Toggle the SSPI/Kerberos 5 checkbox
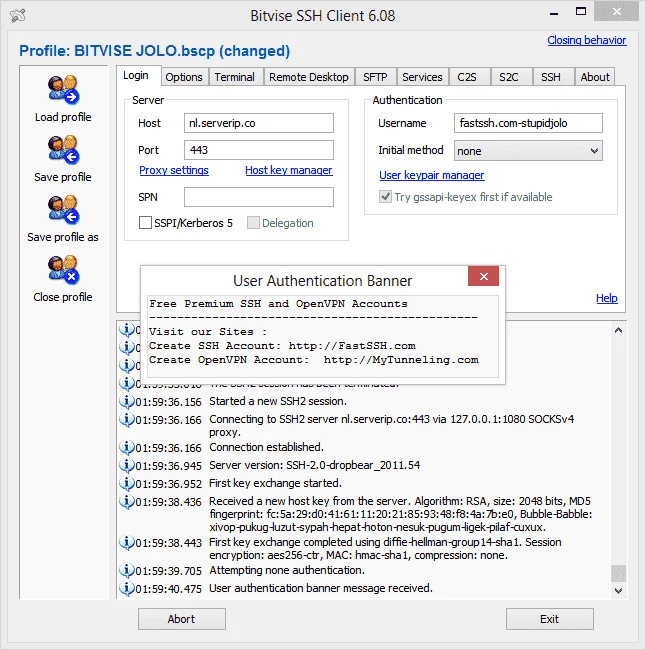 click(x=145, y=223)
